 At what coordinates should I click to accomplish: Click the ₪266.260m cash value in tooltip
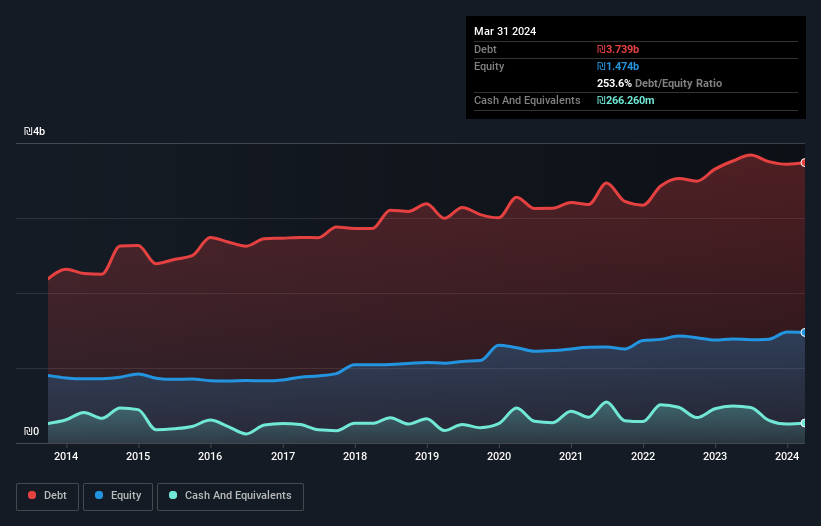tap(626, 100)
